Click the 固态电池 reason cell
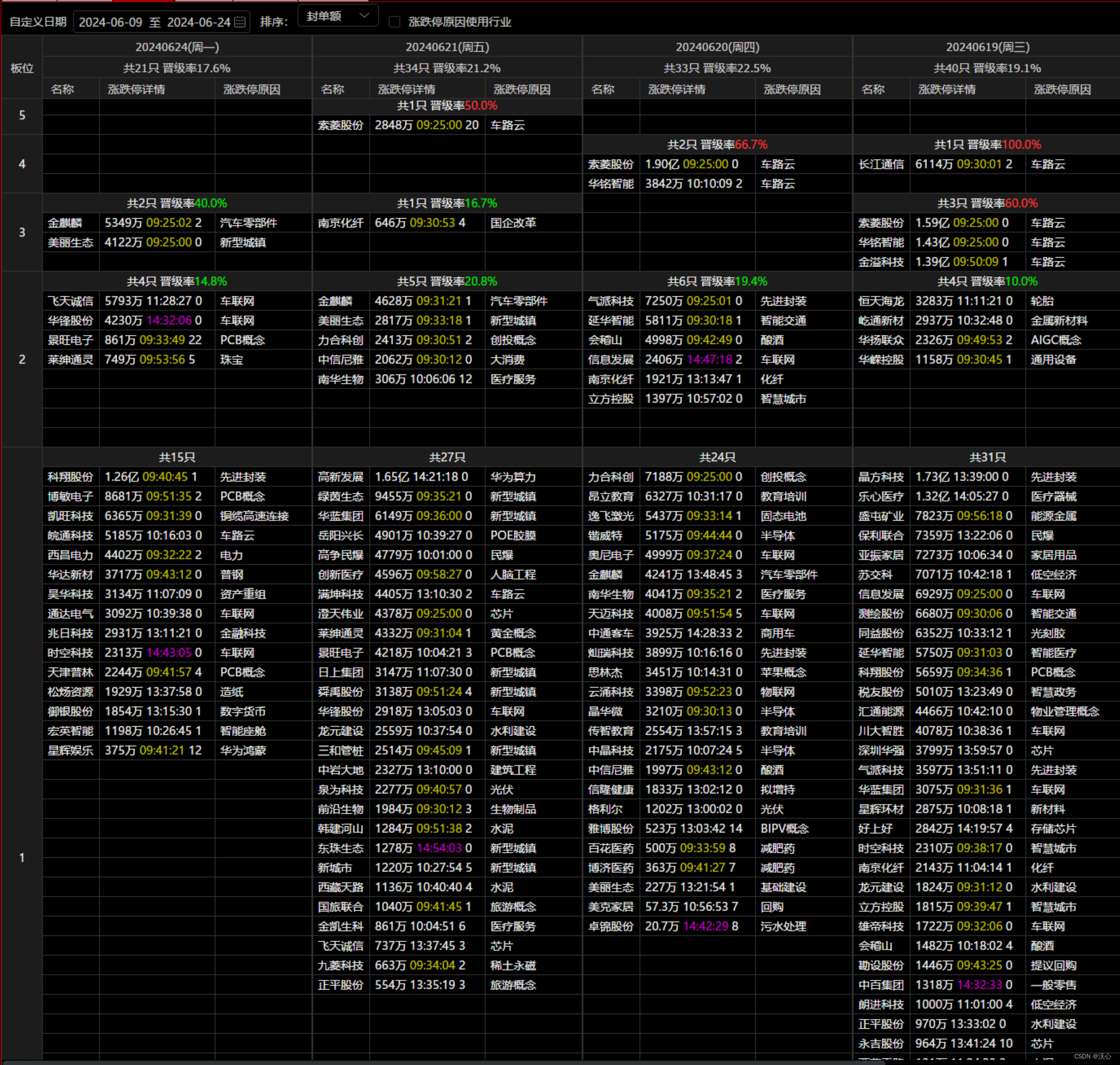This screenshot has width=1120, height=1065. click(x=783, y=516)
